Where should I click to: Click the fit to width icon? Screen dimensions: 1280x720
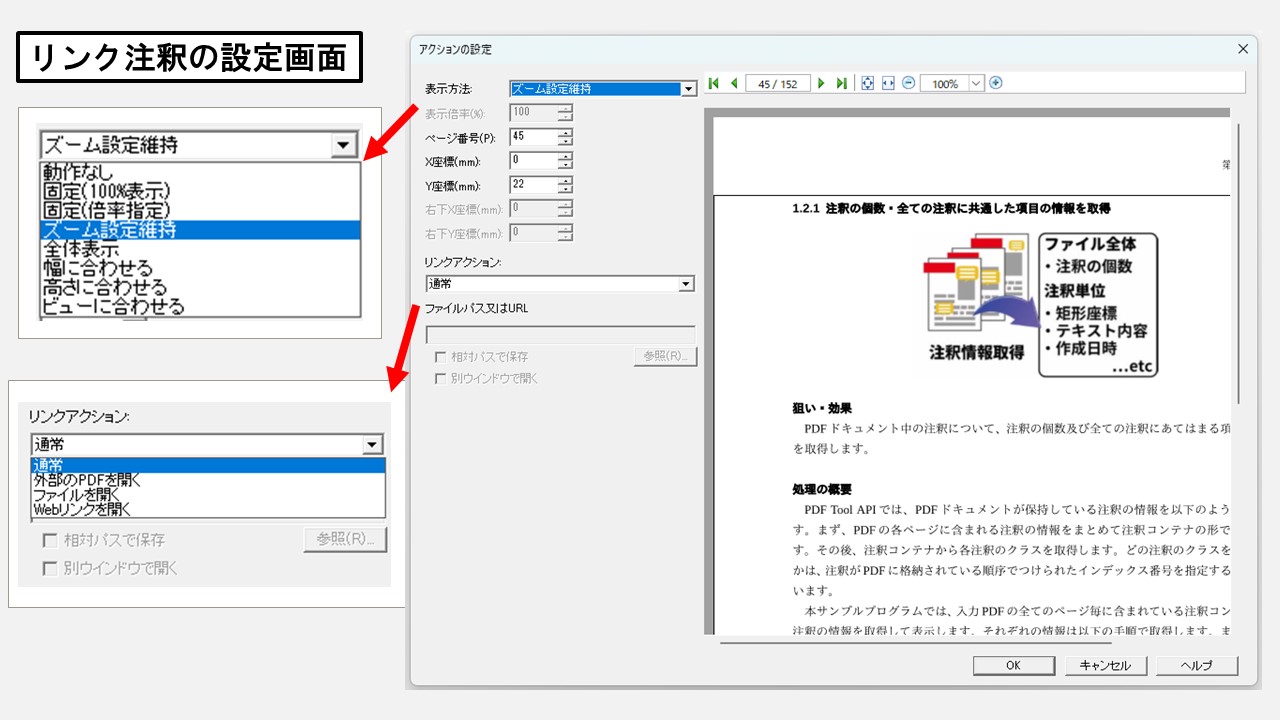pos(887,84)
